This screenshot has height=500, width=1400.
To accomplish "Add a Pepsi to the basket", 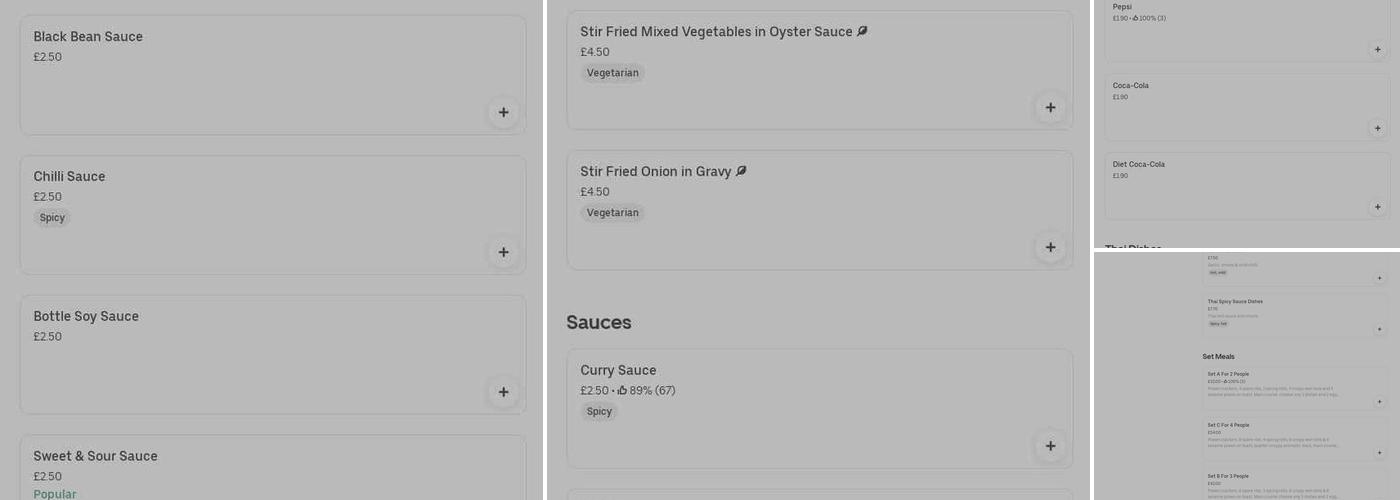I will (1377, 49).
